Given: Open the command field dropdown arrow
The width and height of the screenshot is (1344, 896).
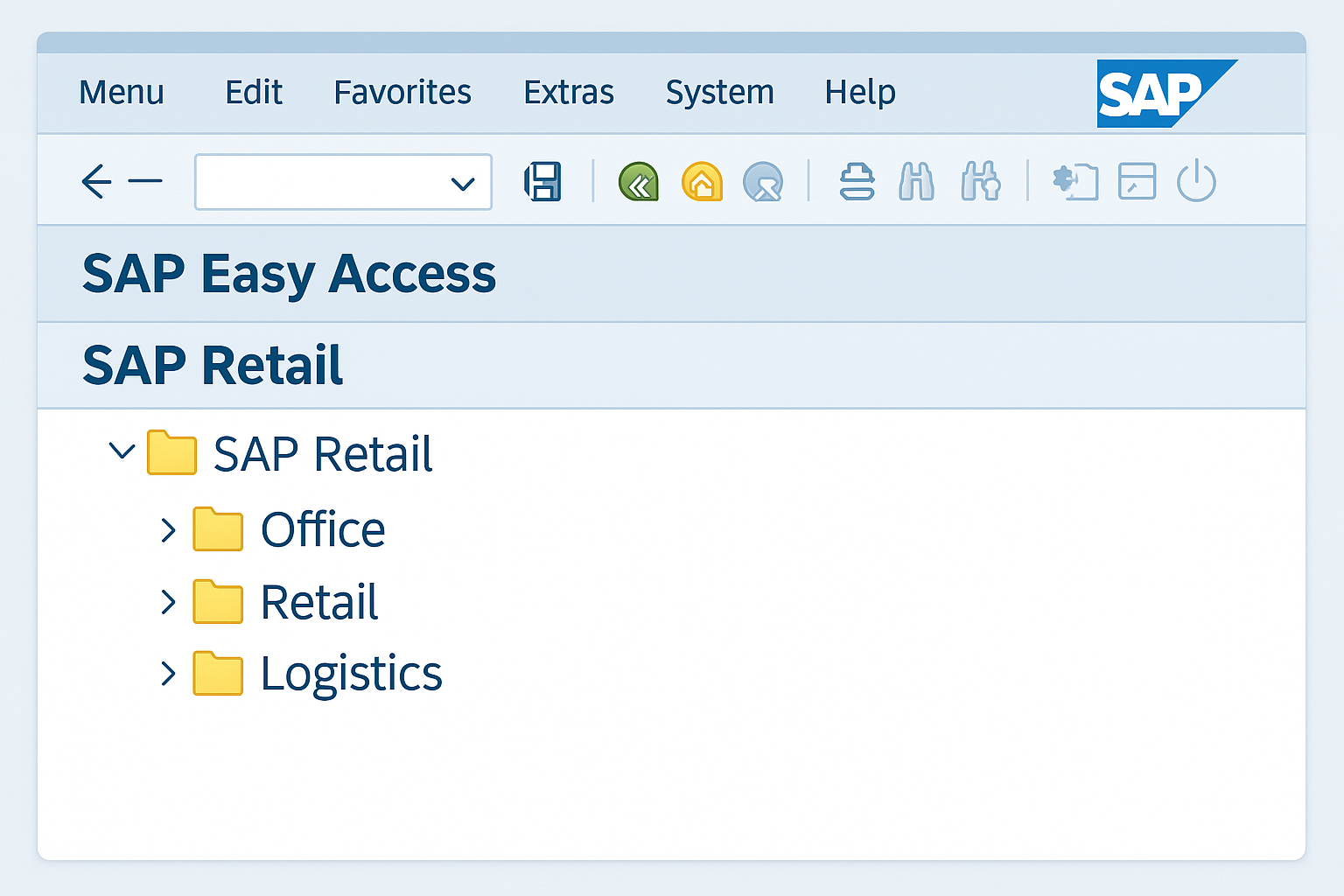Looking at the screenshot, I should point(462,184).
